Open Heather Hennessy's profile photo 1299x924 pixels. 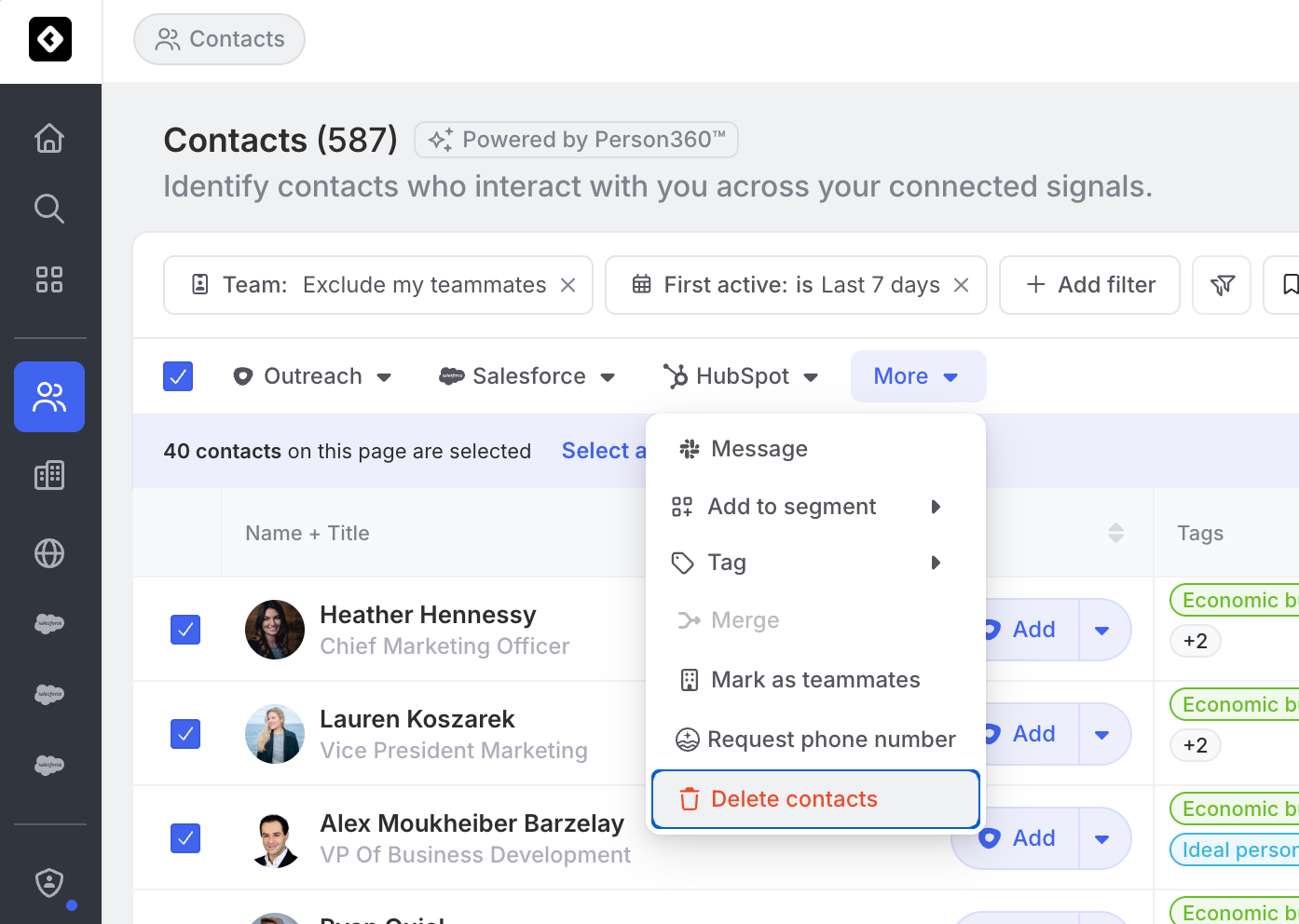pos(275,630)
